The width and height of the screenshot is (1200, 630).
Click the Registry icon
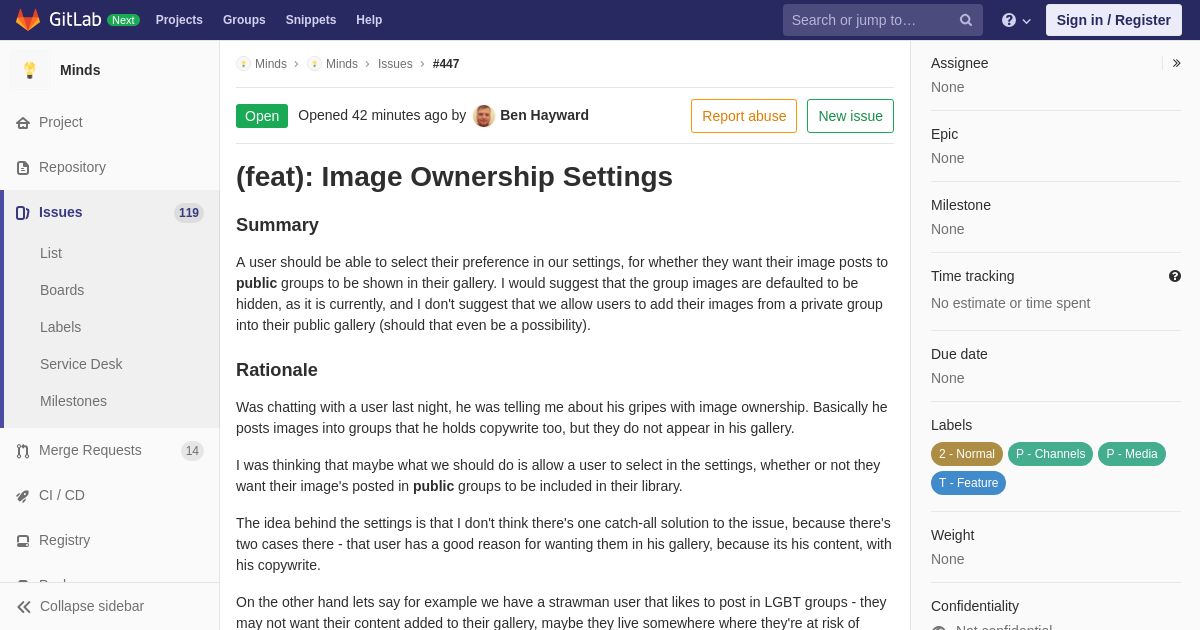pos(23,541)
